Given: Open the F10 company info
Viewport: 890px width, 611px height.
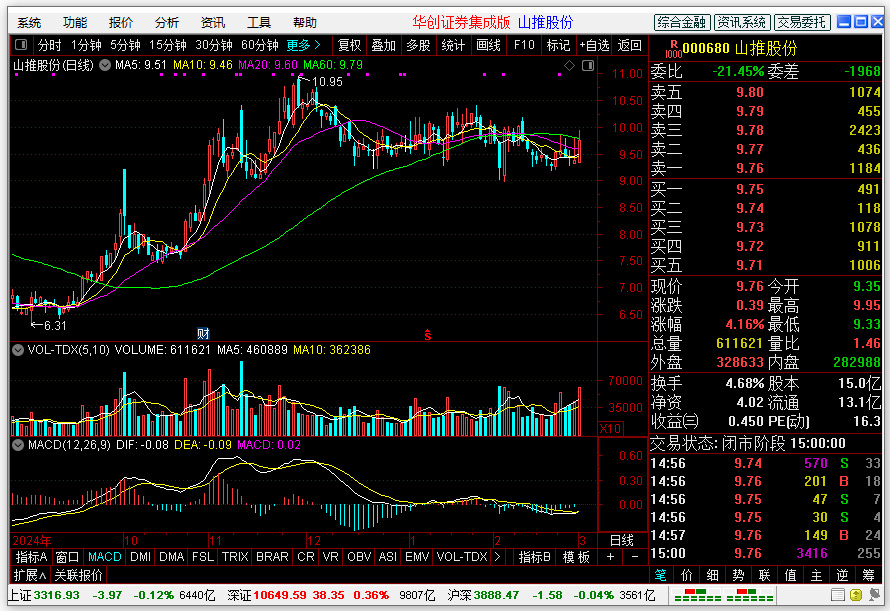Looking at the screenshot, I should 524,45.
